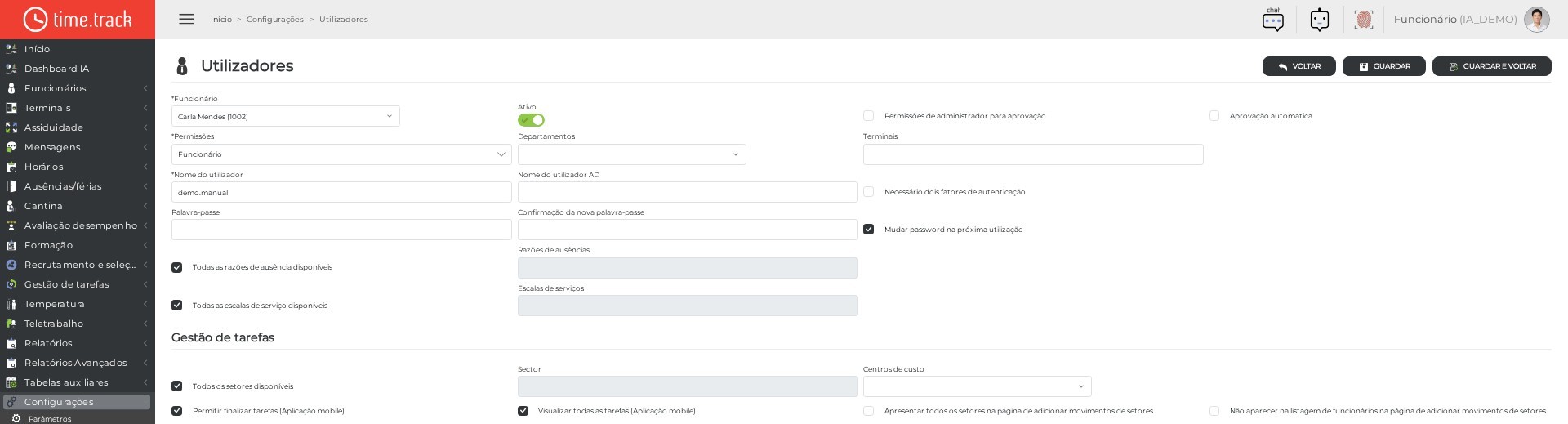
Task: Check Não aparecer na listagem de funcionários
Action: [x=1214, y=411]
